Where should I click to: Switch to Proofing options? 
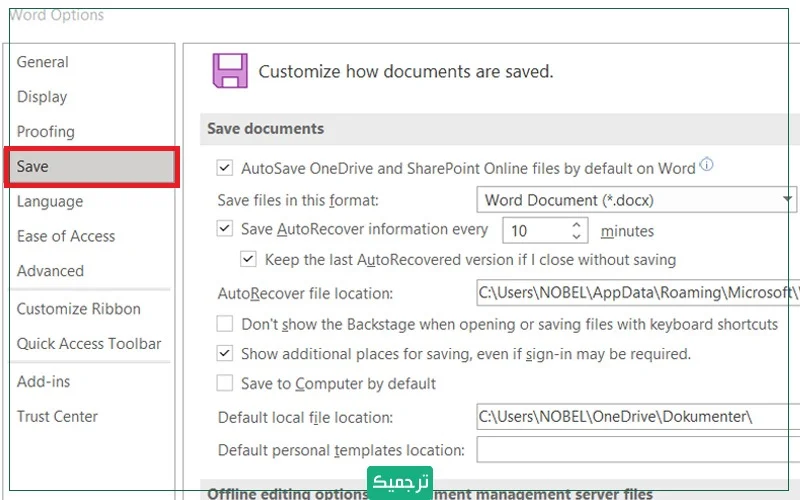coord(46,132)
